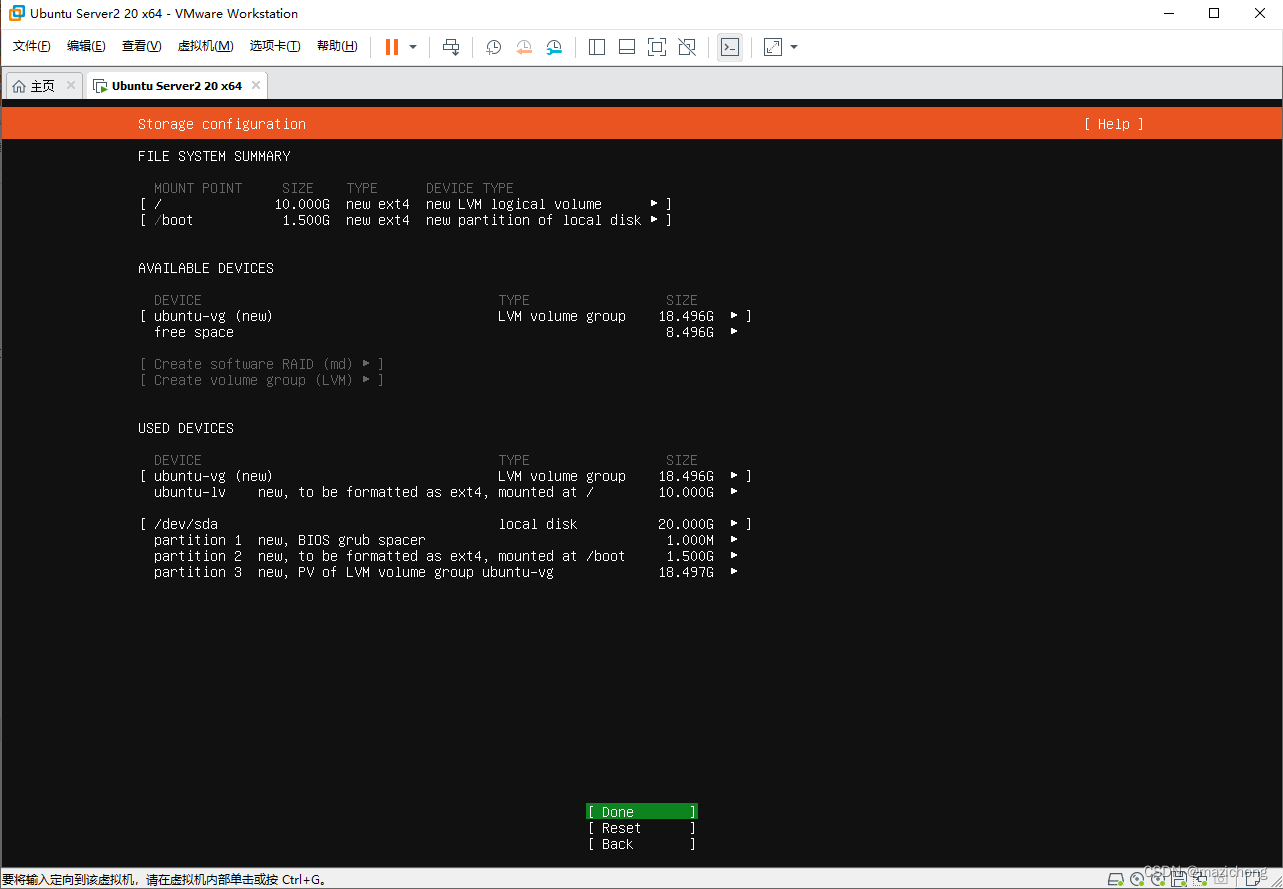This screenshot has width=1283, height=889.
Task: Click the Storage configuration header title
Action: point(222,124)
